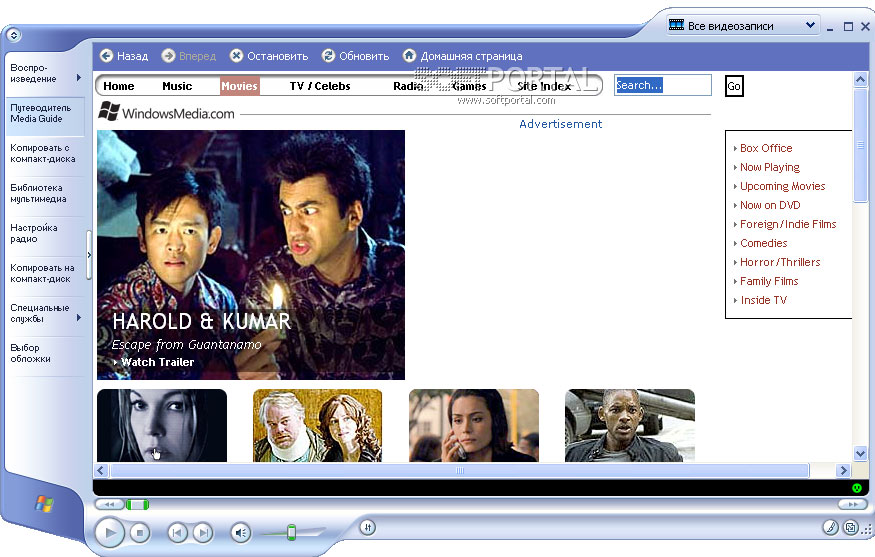Click the horizontal scrollbar left arrow
The width and height of the screenshot is (875, 557).
click(101, 470)
